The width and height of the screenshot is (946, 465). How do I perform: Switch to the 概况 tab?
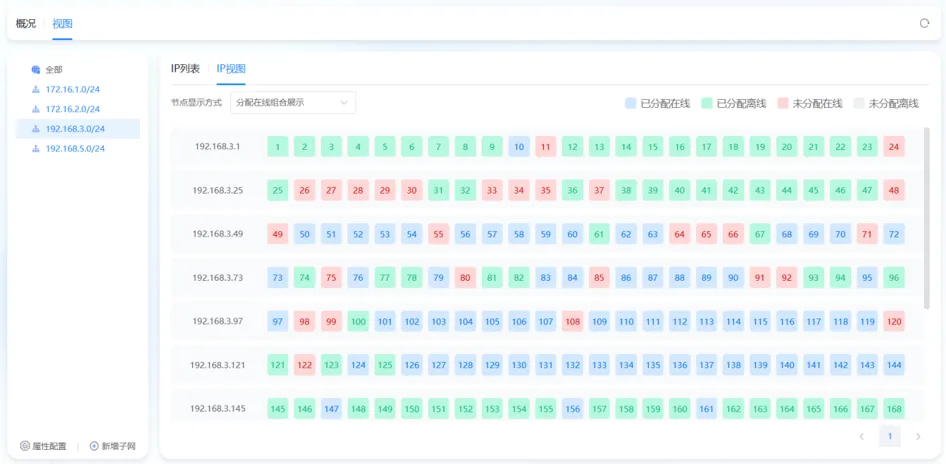[x=26, y=23]
